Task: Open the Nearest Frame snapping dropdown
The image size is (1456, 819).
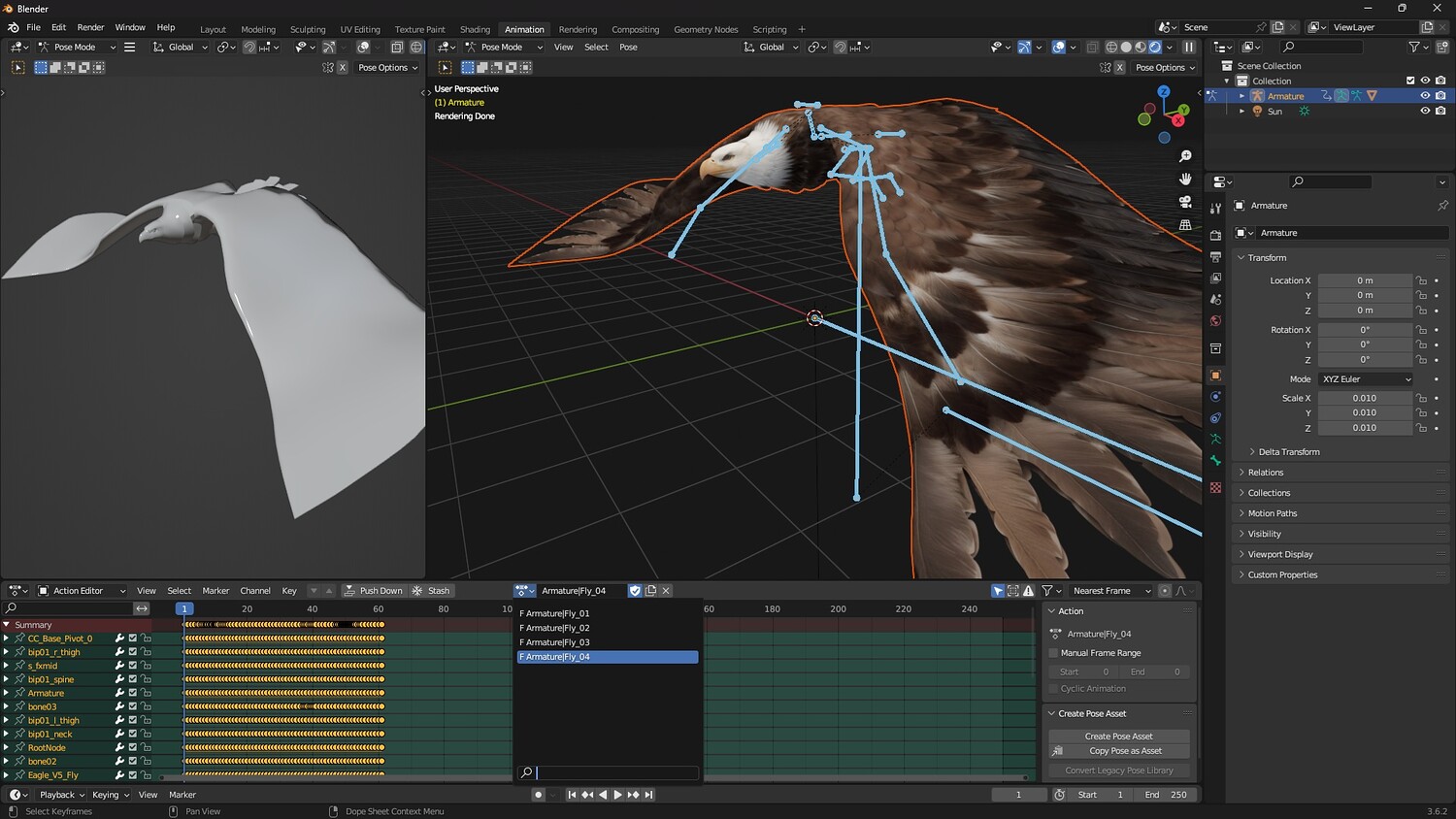Action: click(1110, 591)
